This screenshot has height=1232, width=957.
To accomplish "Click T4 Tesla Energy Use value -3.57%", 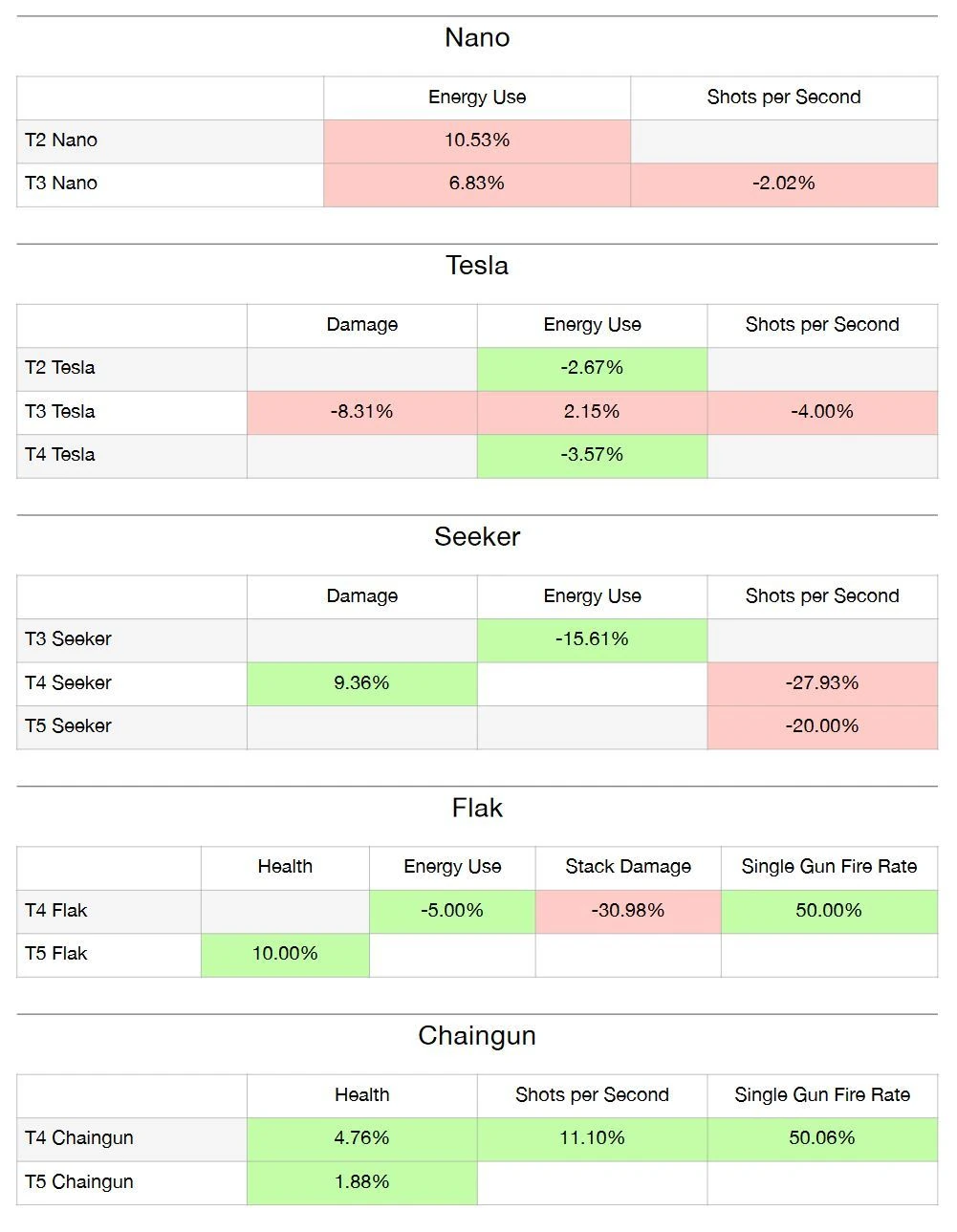I will tap(592, 454).
